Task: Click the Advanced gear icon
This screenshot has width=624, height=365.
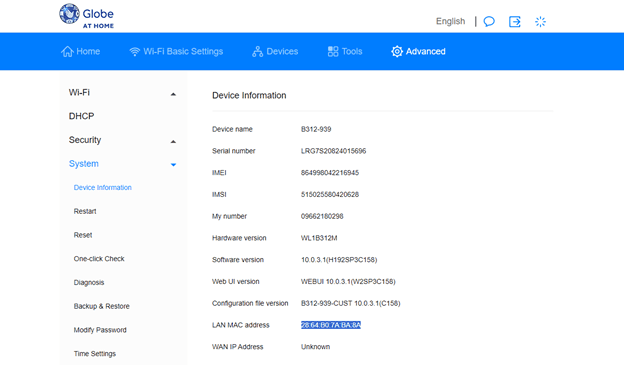Action: (397, 51)
